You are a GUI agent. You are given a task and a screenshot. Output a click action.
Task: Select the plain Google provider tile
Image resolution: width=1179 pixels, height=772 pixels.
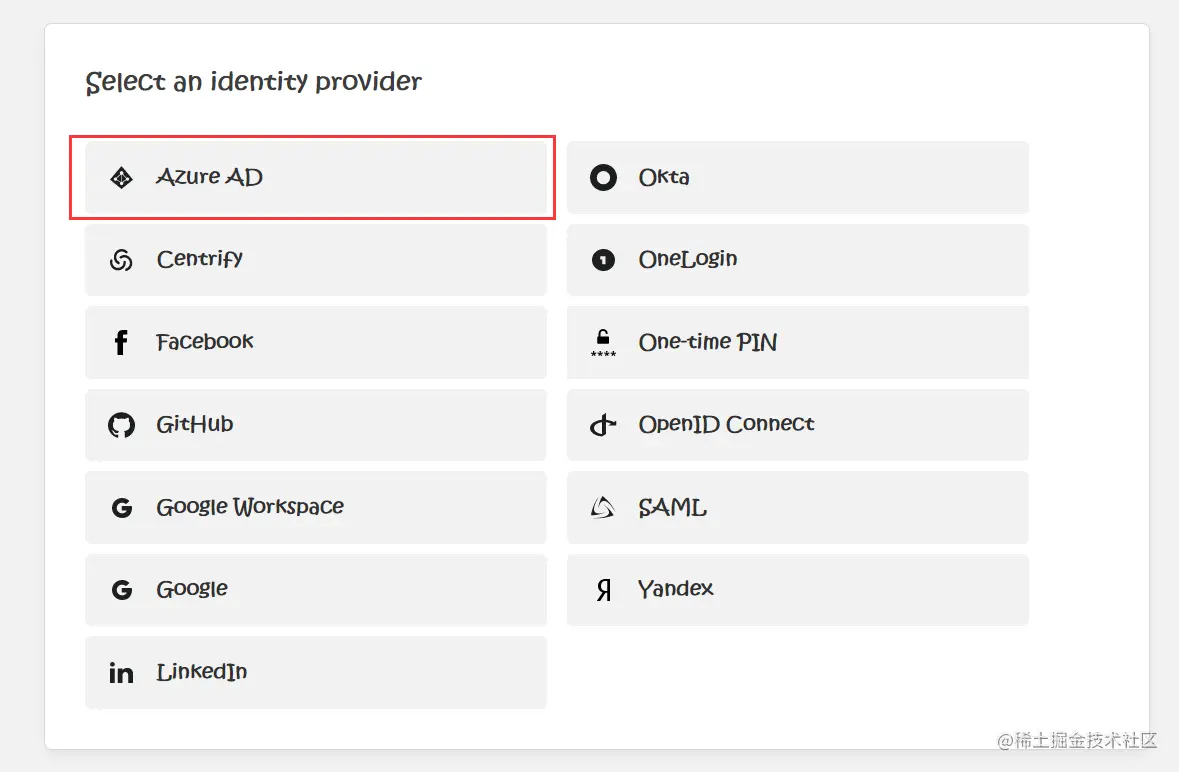tap(315, 590)
